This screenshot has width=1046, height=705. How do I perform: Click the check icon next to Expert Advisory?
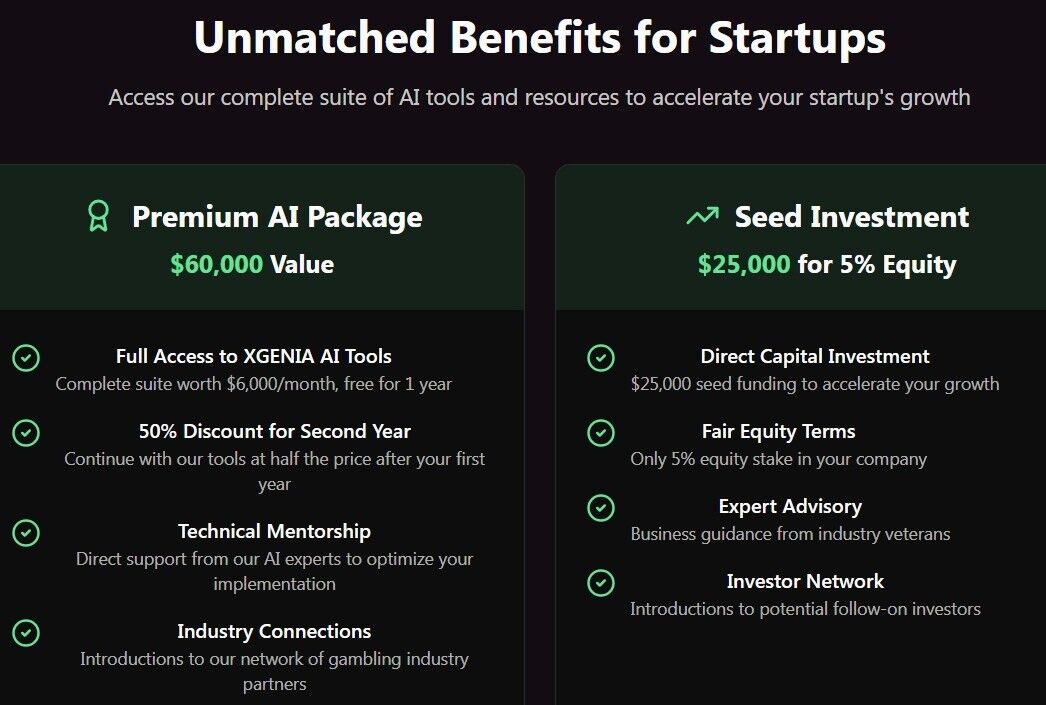point(601,508)
